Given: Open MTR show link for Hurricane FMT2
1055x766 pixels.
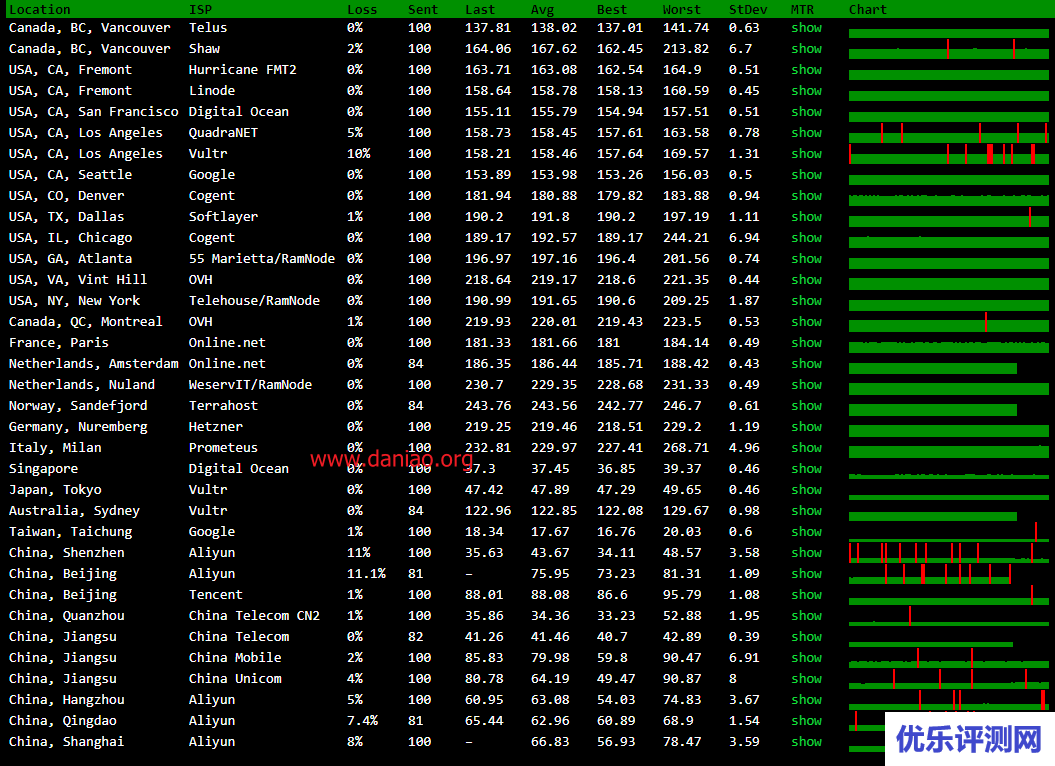Looking at the screenshot, I should [x=806, y=69].
